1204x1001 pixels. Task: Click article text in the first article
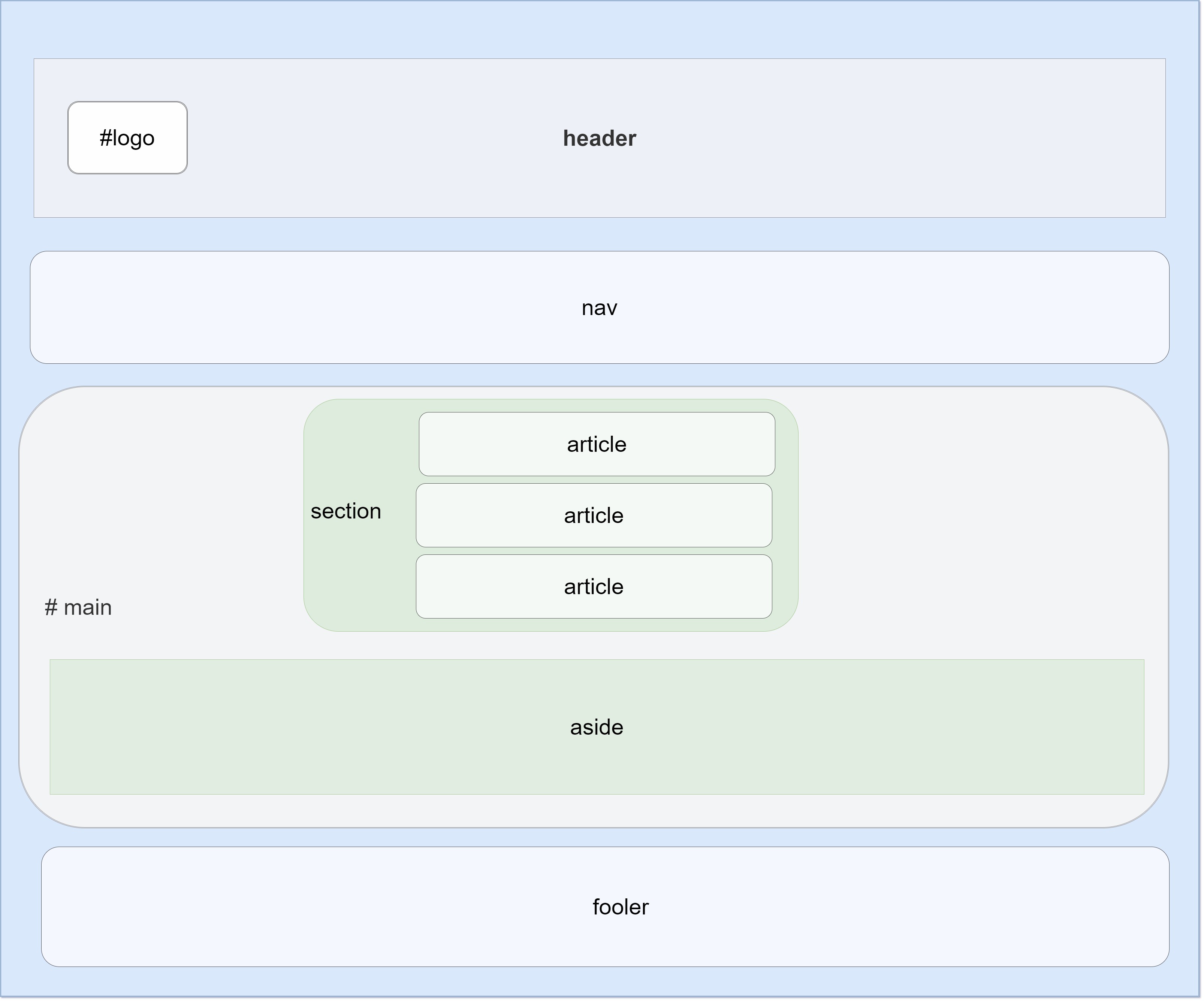click(596, 445)
